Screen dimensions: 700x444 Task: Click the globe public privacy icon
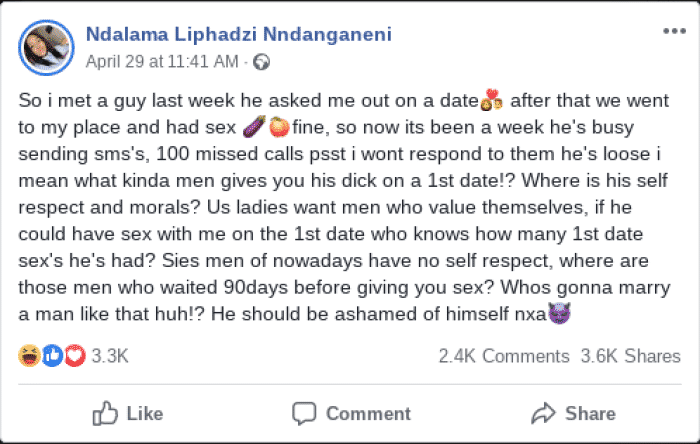(262, 62)
